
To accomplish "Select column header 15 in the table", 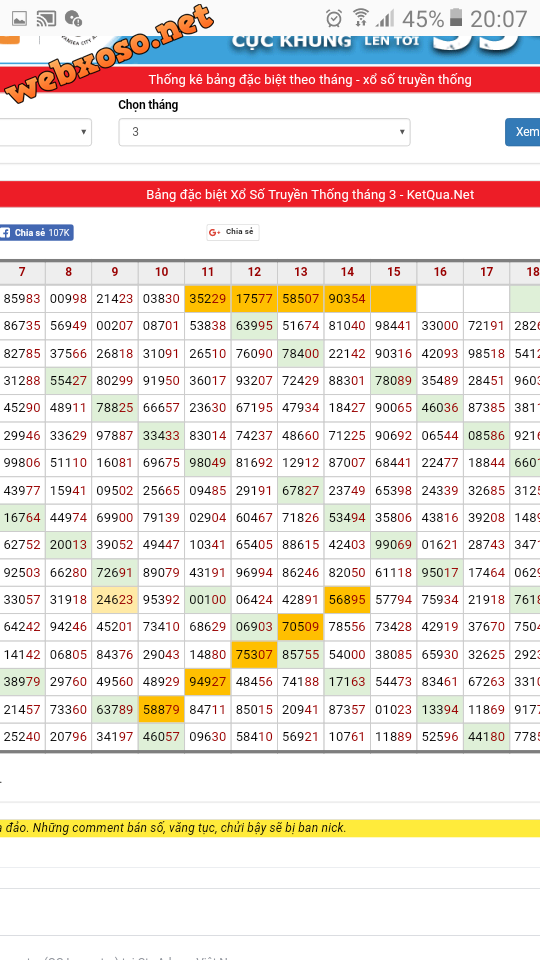I will pyautogui.click(x=394, y=272).
